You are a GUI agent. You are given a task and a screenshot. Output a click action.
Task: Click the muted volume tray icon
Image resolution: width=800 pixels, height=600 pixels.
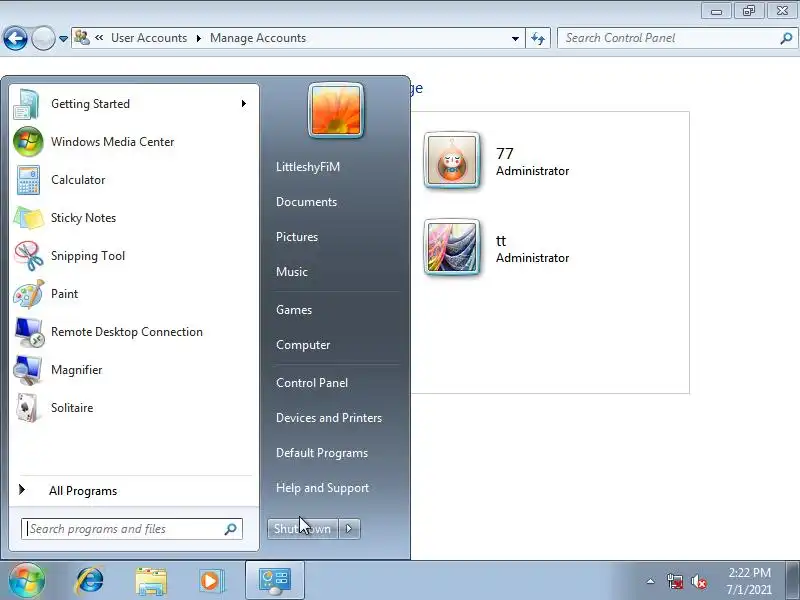[x=698, y=581]
